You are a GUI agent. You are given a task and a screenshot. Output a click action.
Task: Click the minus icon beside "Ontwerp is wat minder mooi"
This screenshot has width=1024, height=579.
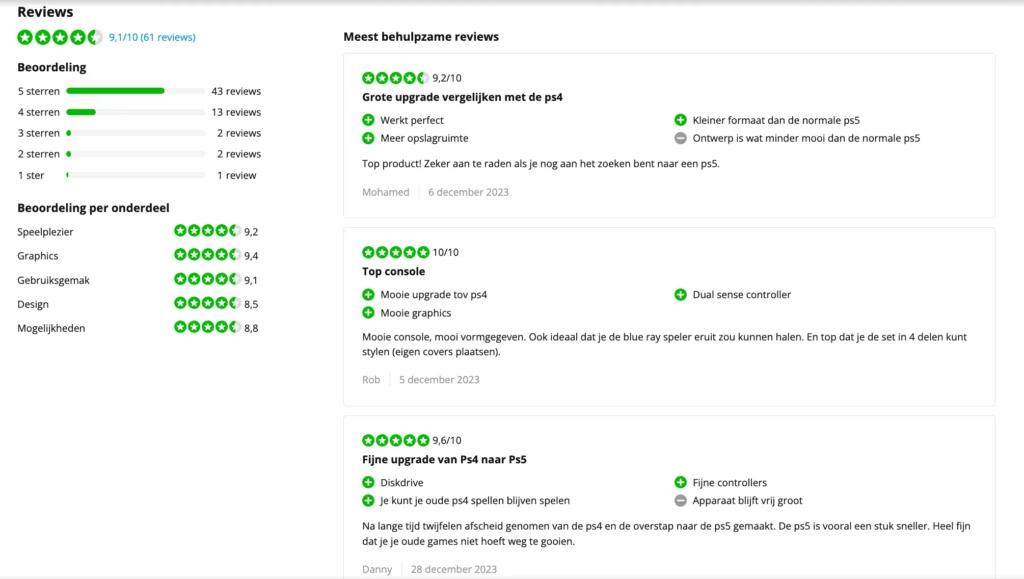tap(681, 138)
